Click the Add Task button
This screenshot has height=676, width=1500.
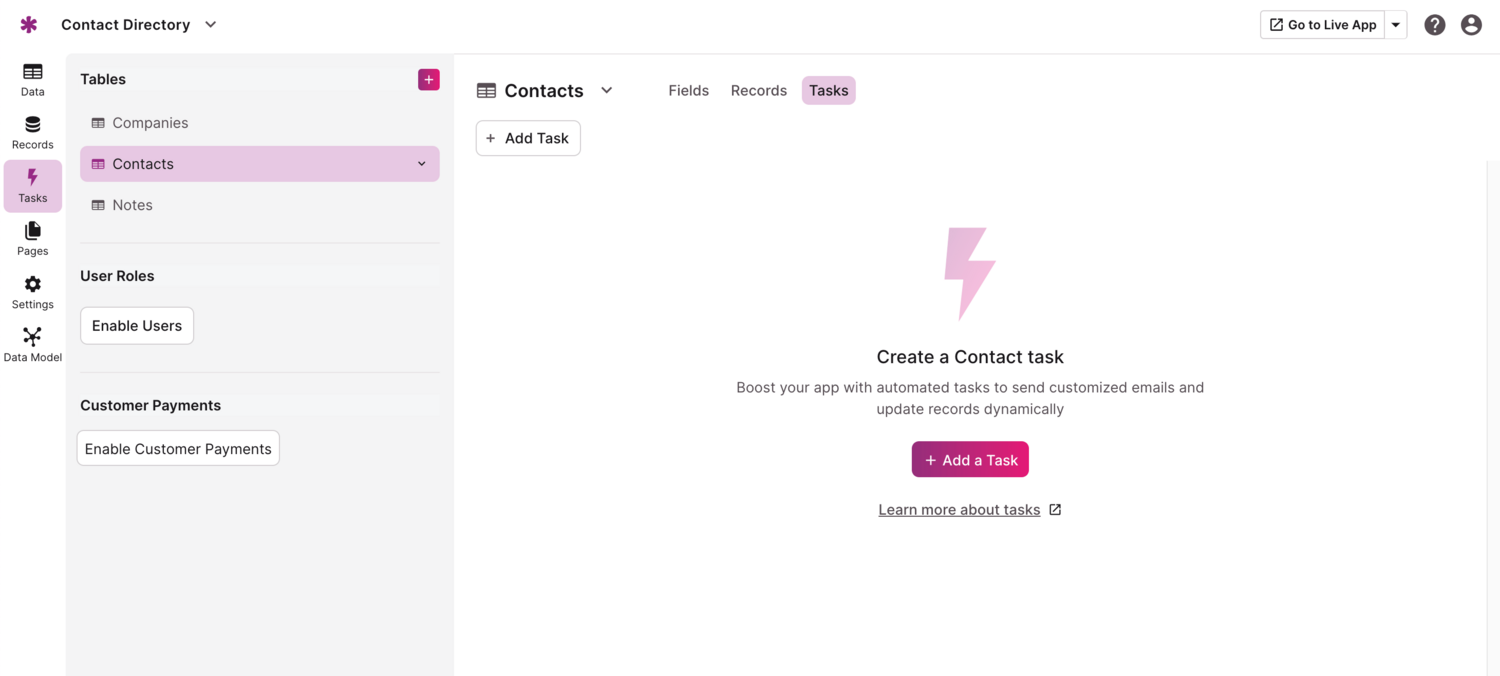point(528,138)
